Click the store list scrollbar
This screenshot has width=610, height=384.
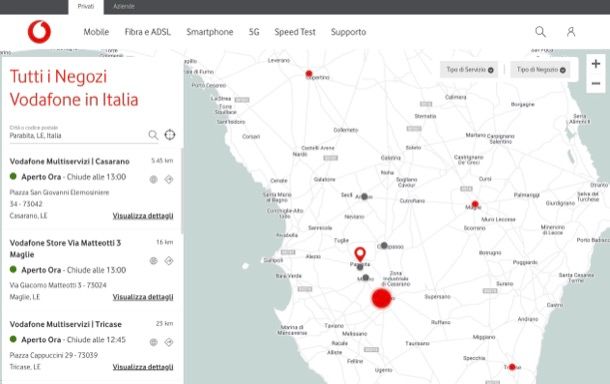click(182, 191)
